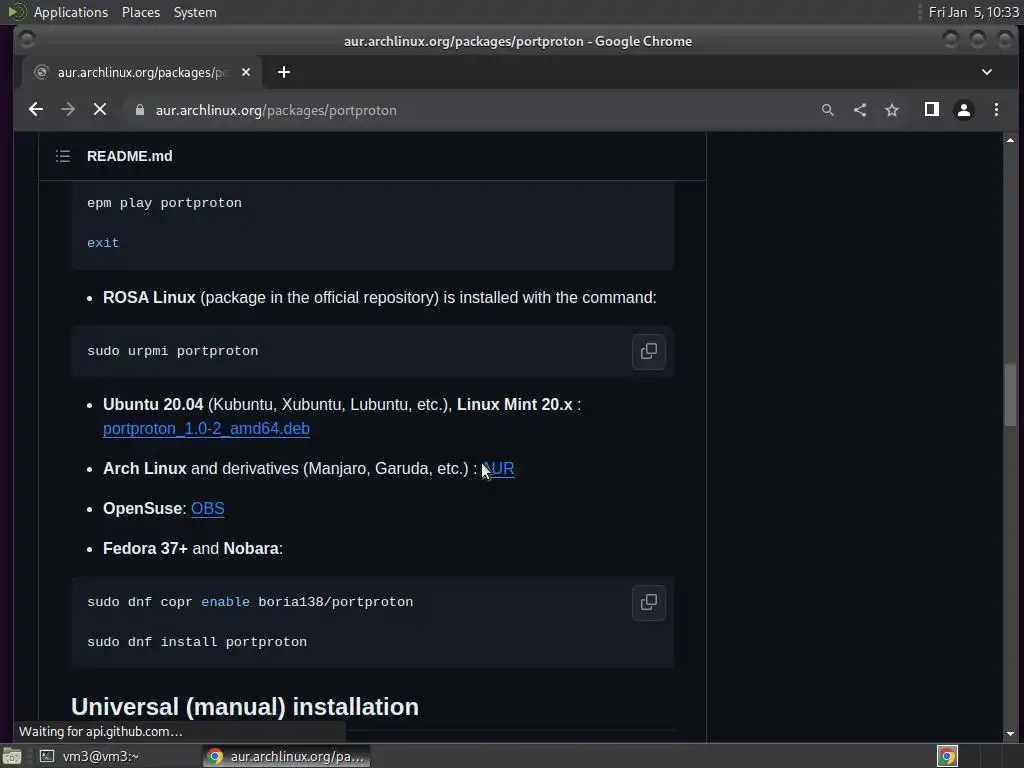1024x768 pixels.
Task: Click the scrollbar down arrow
Action: (1010, 733)
